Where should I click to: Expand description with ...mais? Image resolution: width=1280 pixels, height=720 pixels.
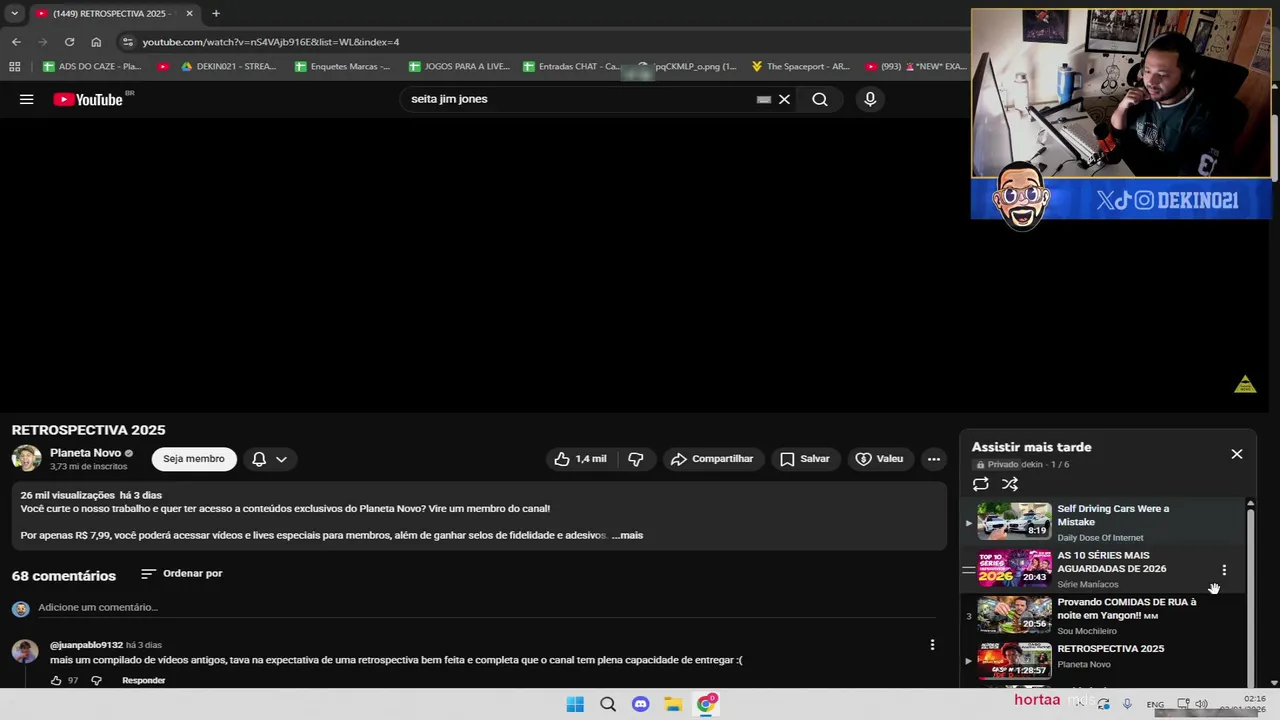click(x=627, y=535)
